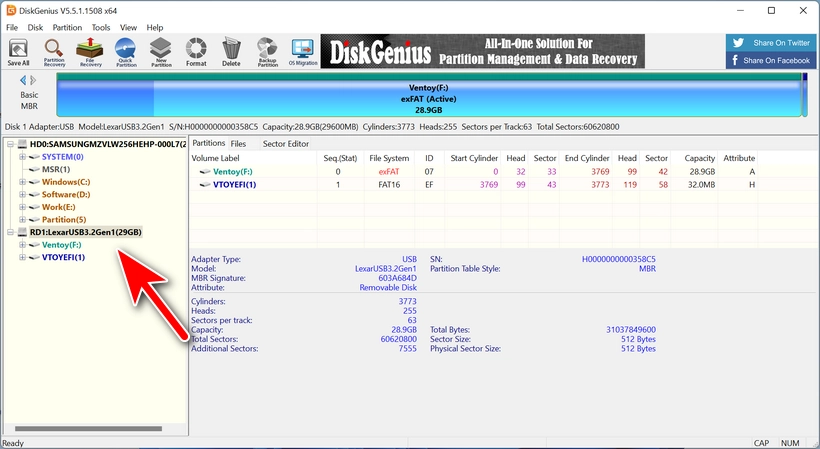Click the MBR Signature value 603A684D

click(x=397, y=278)
